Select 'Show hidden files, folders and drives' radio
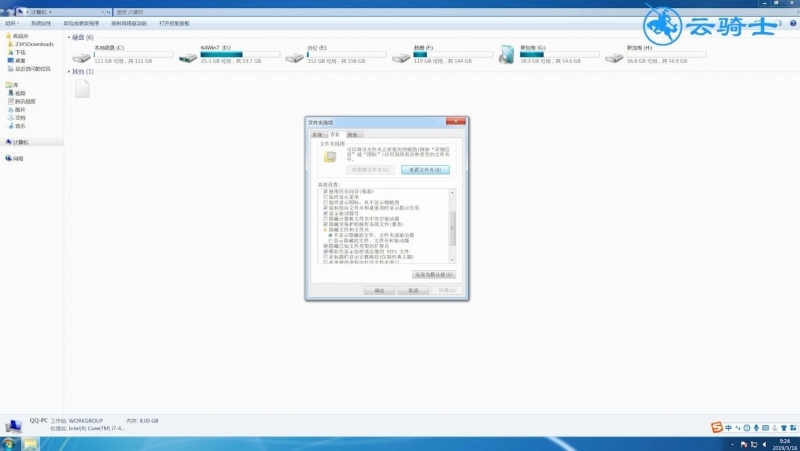Image resolution: width=800 pixels, height=451 pixels. tap(331, 240)
